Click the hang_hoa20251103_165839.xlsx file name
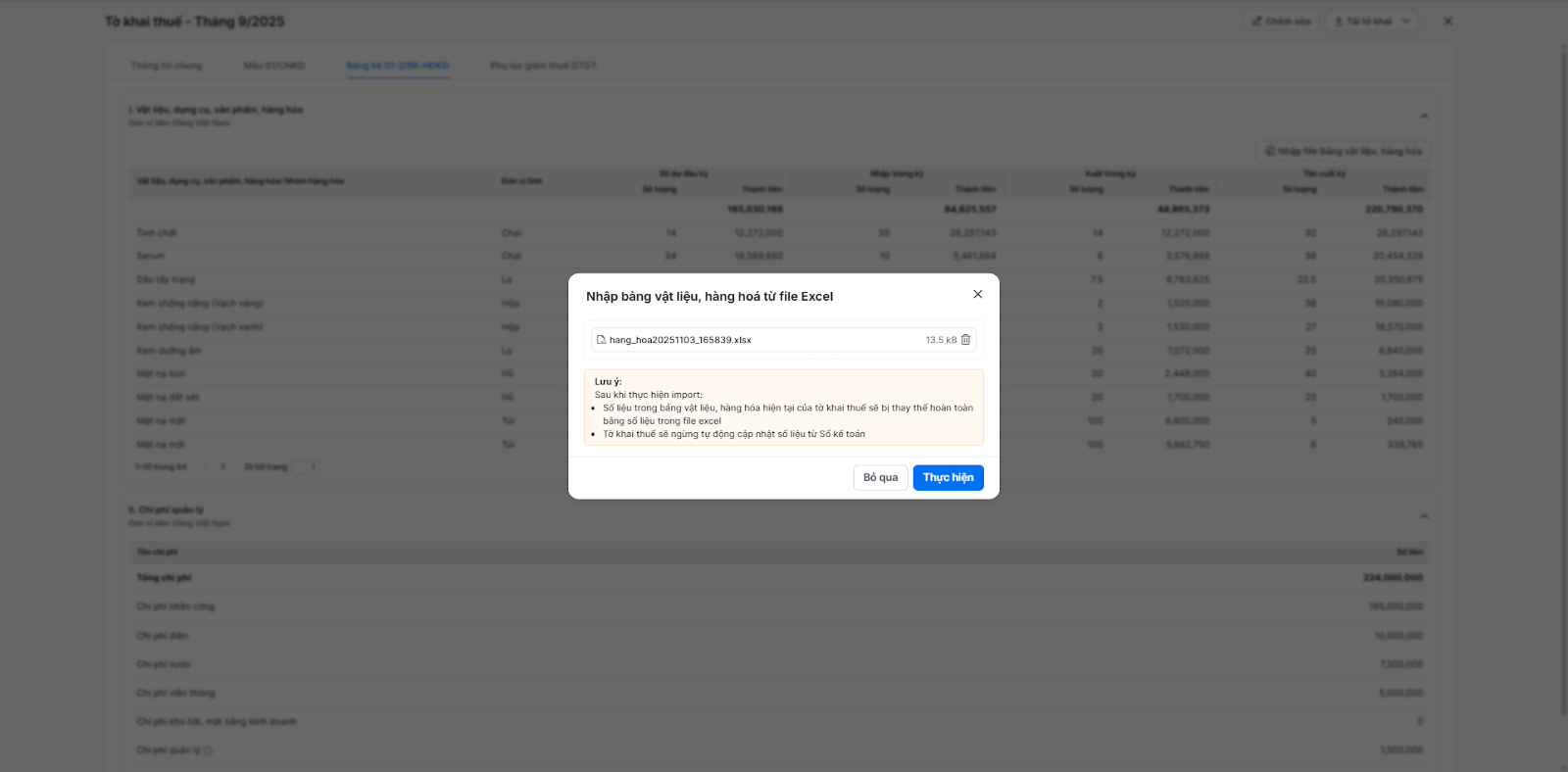 click(679, 340)
